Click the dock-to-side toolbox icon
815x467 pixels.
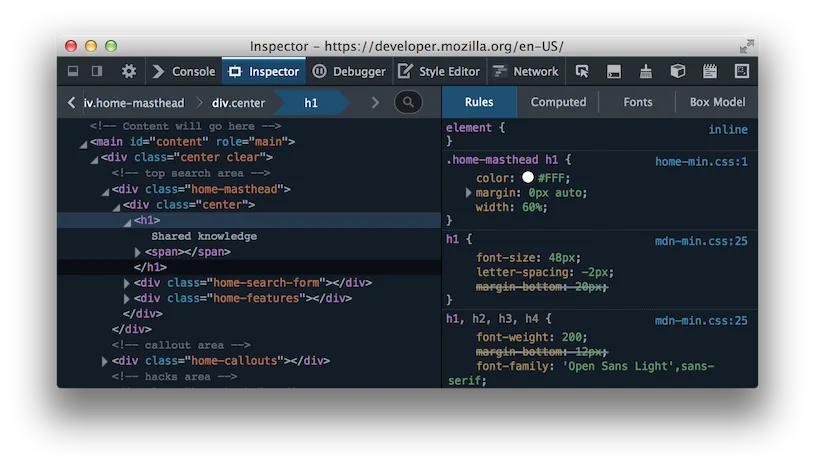pos(97,71)
